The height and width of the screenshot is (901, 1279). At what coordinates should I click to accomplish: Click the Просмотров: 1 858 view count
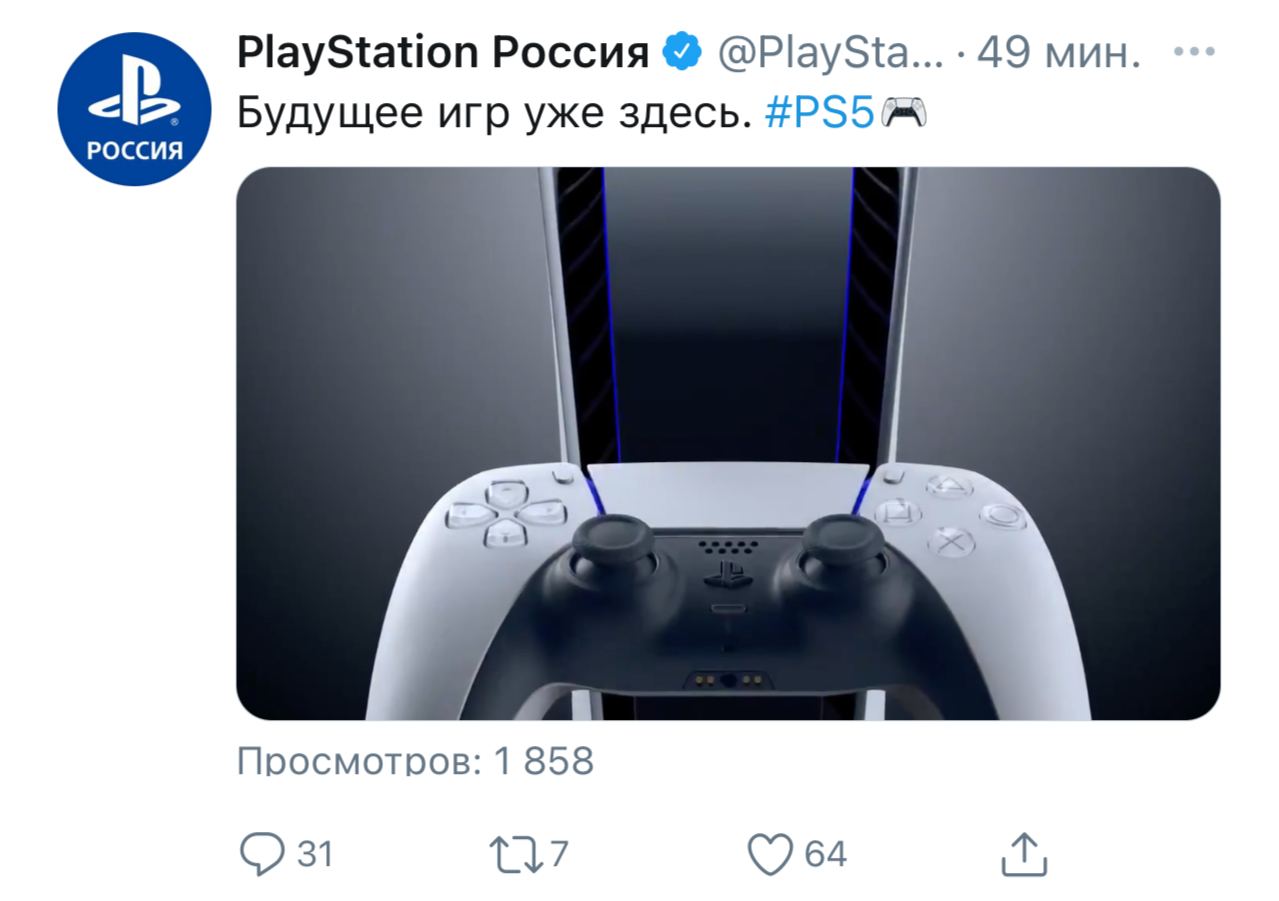pos(415,761)
